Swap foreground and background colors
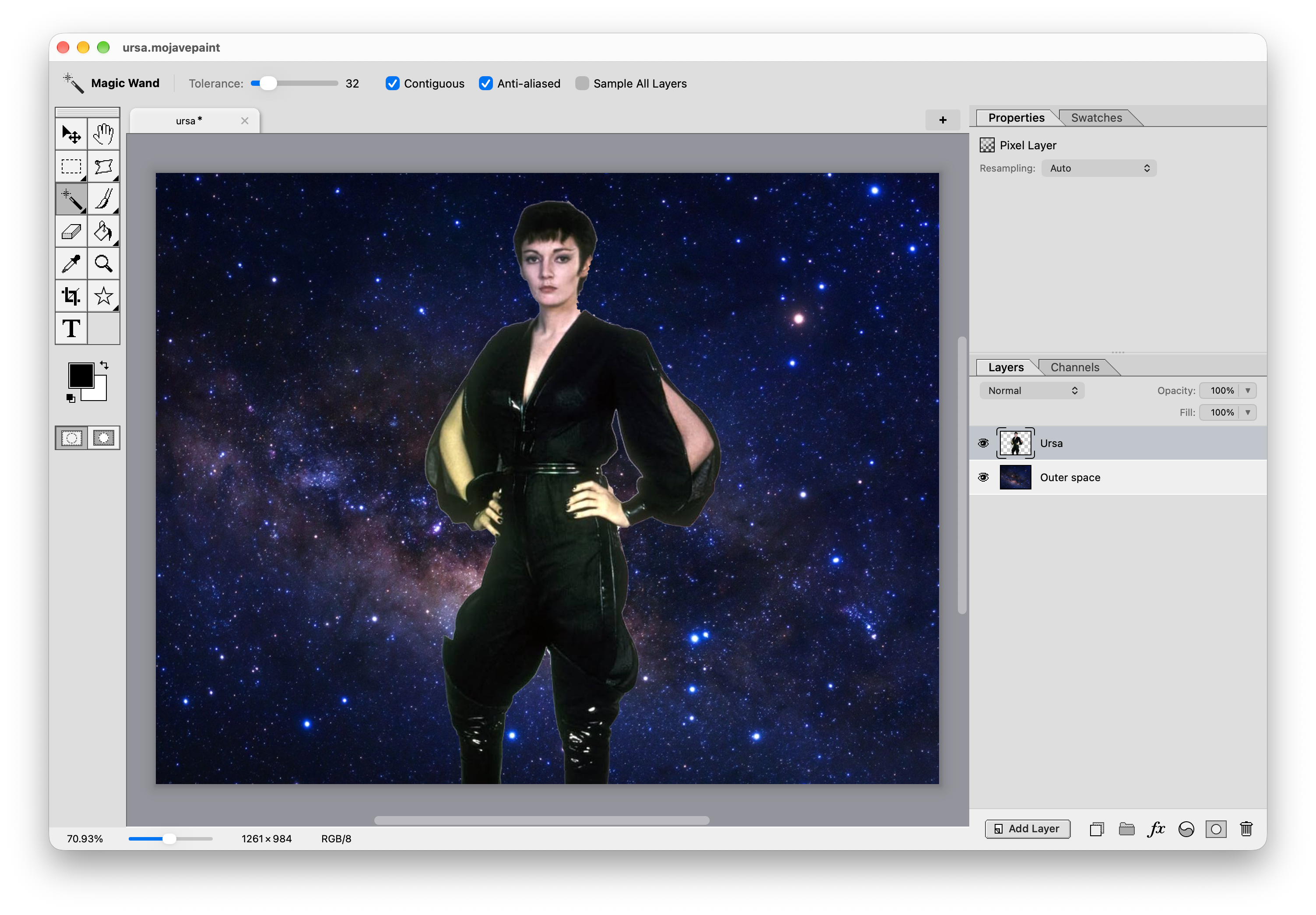This screenshot has width=1316, height=915. [104, 365]
